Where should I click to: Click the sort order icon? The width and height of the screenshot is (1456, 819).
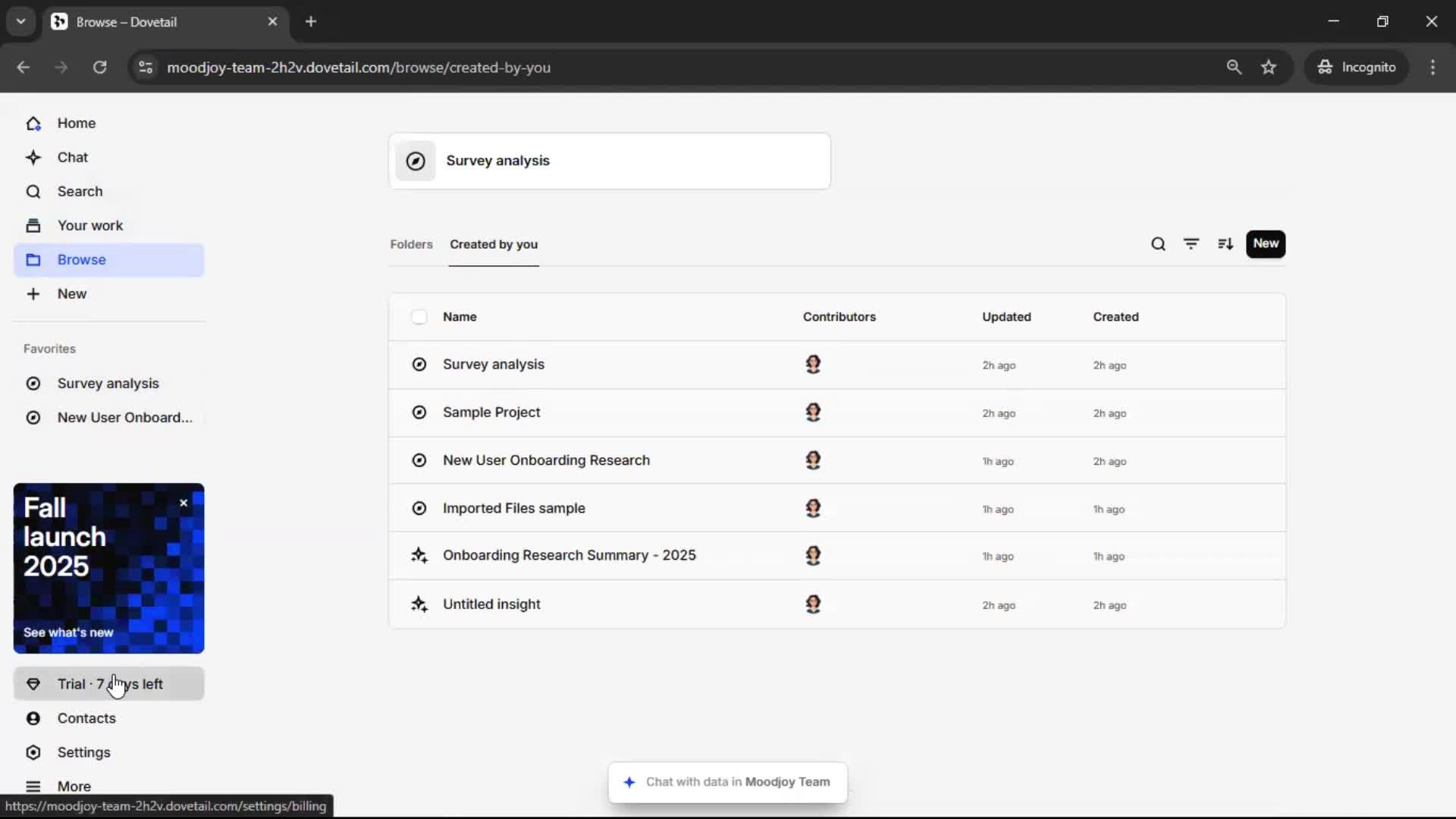coord(1225,244)
